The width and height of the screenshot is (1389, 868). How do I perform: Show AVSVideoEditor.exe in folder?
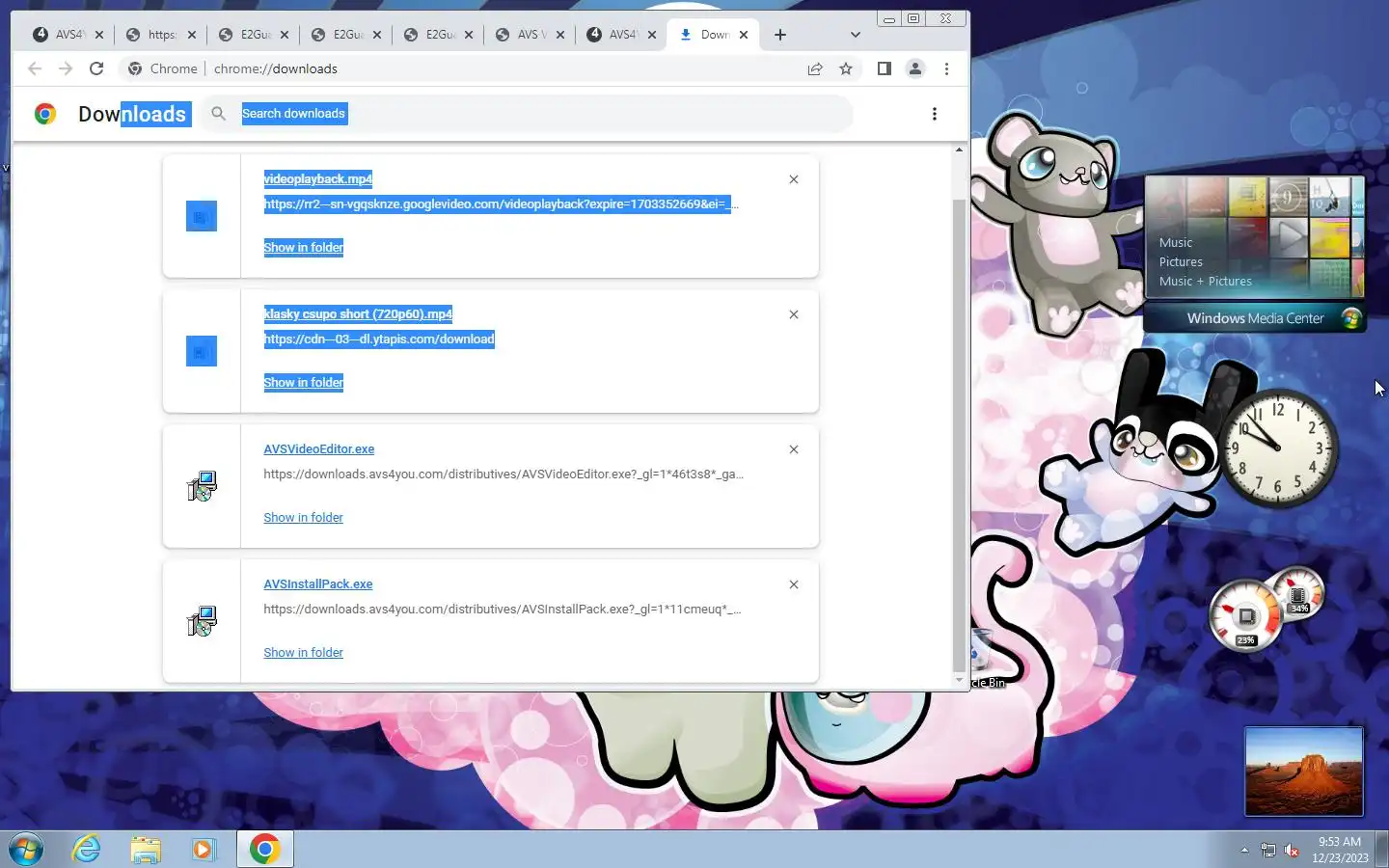(x=303, y=518)
